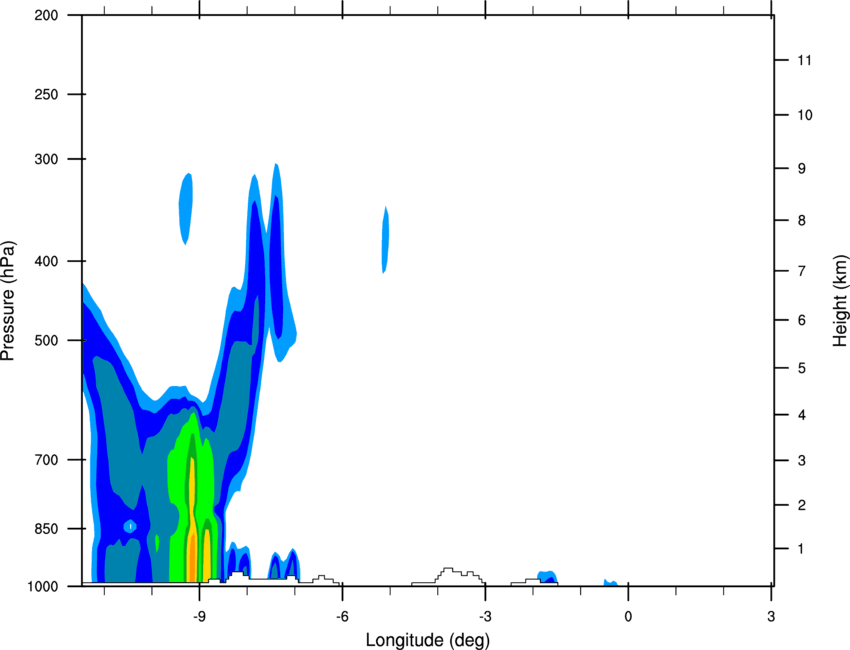Click the 200 pressure tick label

click(x=47, y=15)
